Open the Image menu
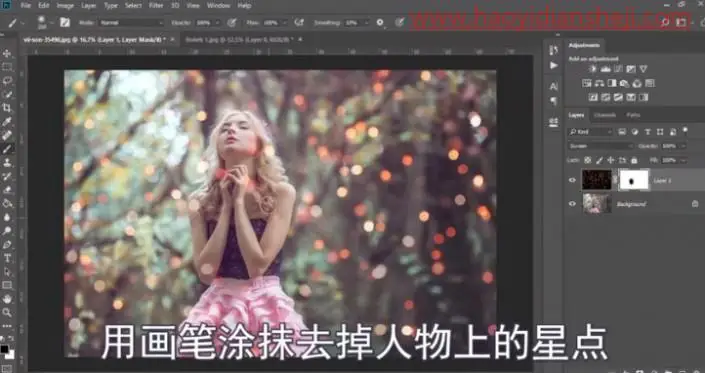The image size is (705, 373). coord(65,6)
